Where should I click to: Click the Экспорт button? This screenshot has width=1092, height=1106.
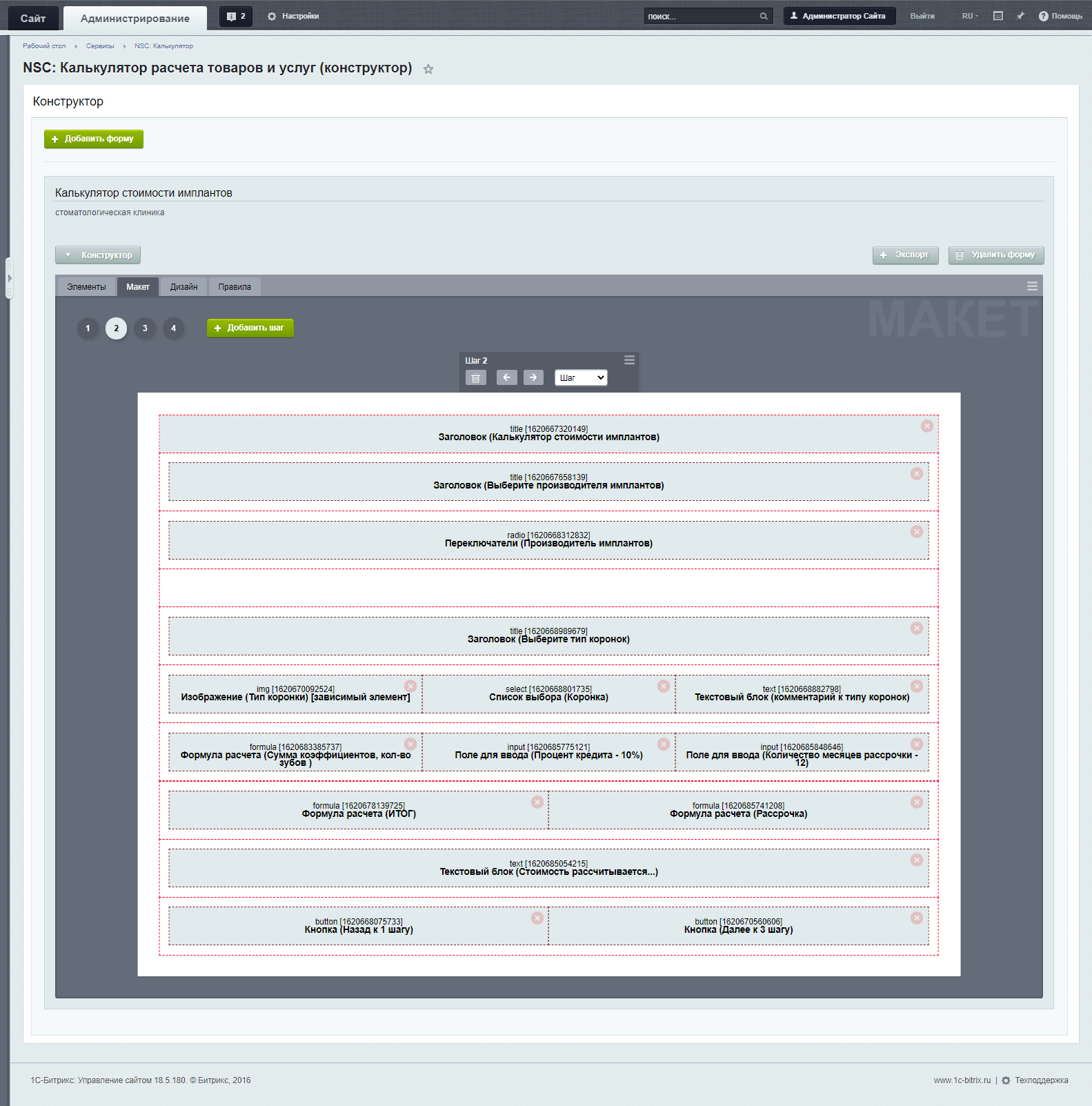click(905, 255)
